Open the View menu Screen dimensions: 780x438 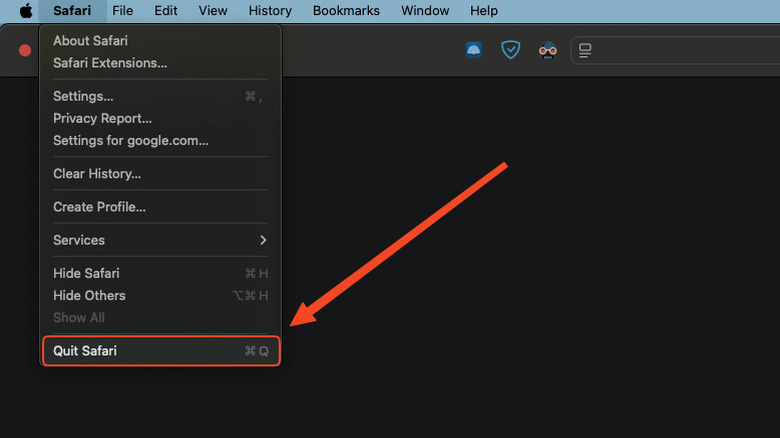coord(213,10)
